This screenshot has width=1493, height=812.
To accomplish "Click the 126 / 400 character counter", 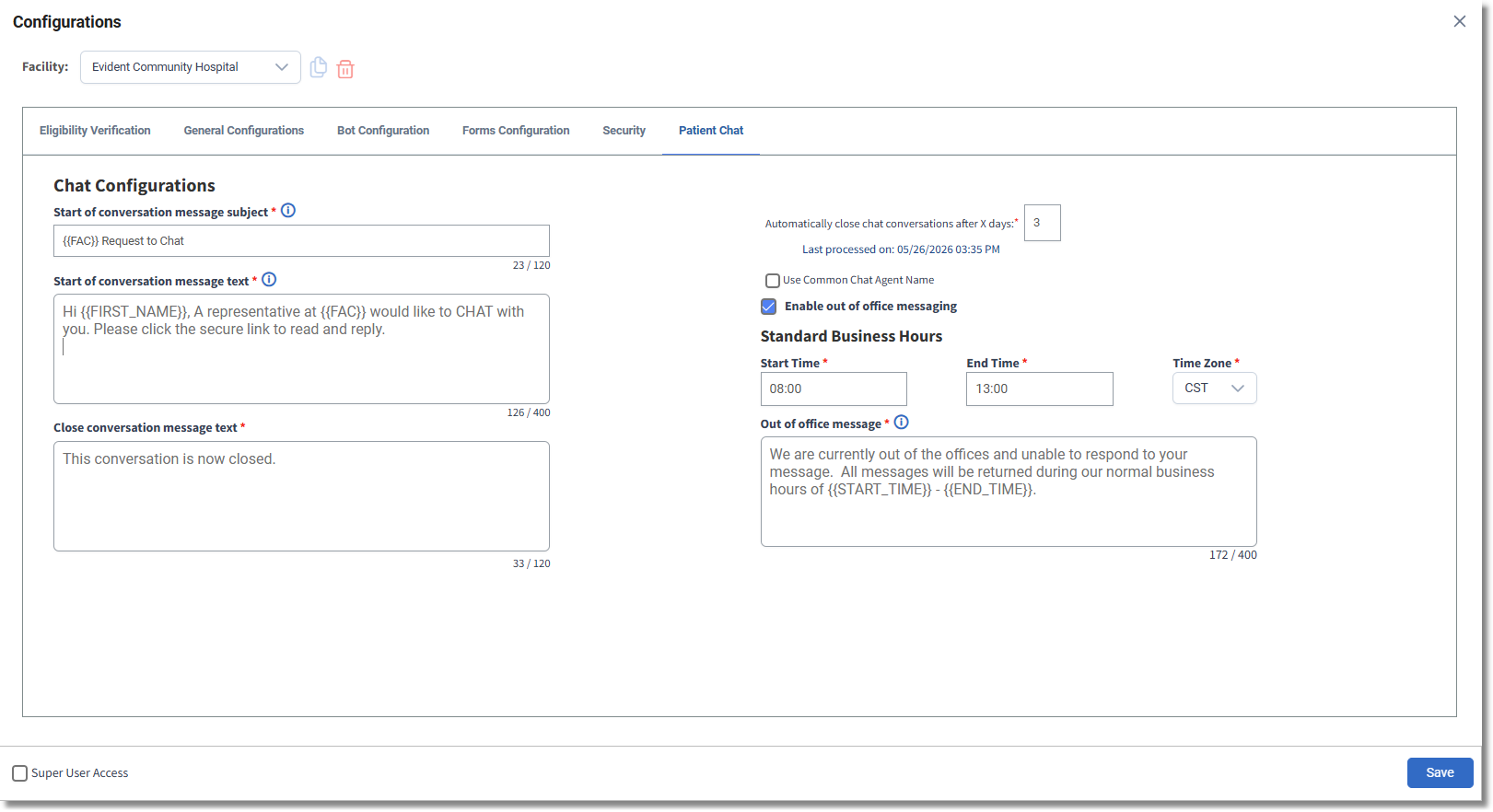I will point(529,412).
